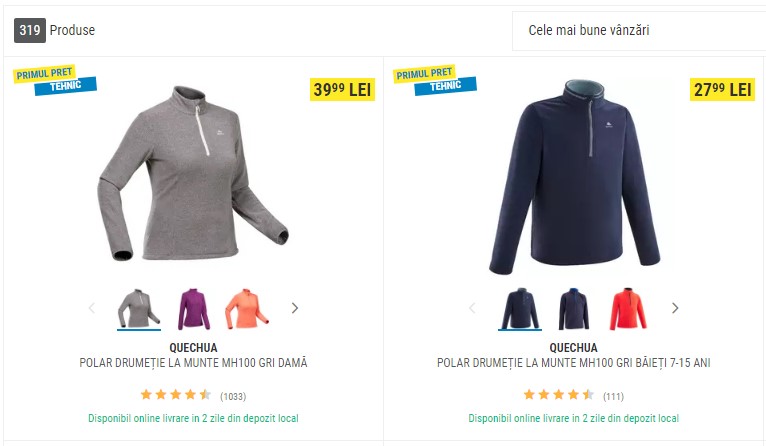Viewport: 766px width, 446px height.
Task: Select the dark navy boys' fleece thumbnail
Action: pos(520,309)
